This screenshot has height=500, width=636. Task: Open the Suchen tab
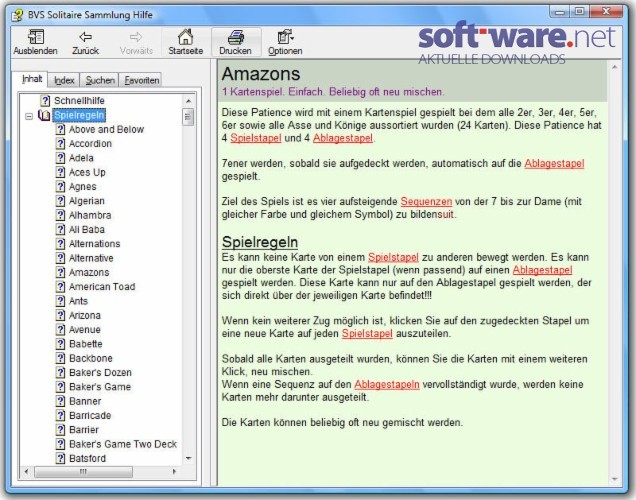tap(100, 80)
